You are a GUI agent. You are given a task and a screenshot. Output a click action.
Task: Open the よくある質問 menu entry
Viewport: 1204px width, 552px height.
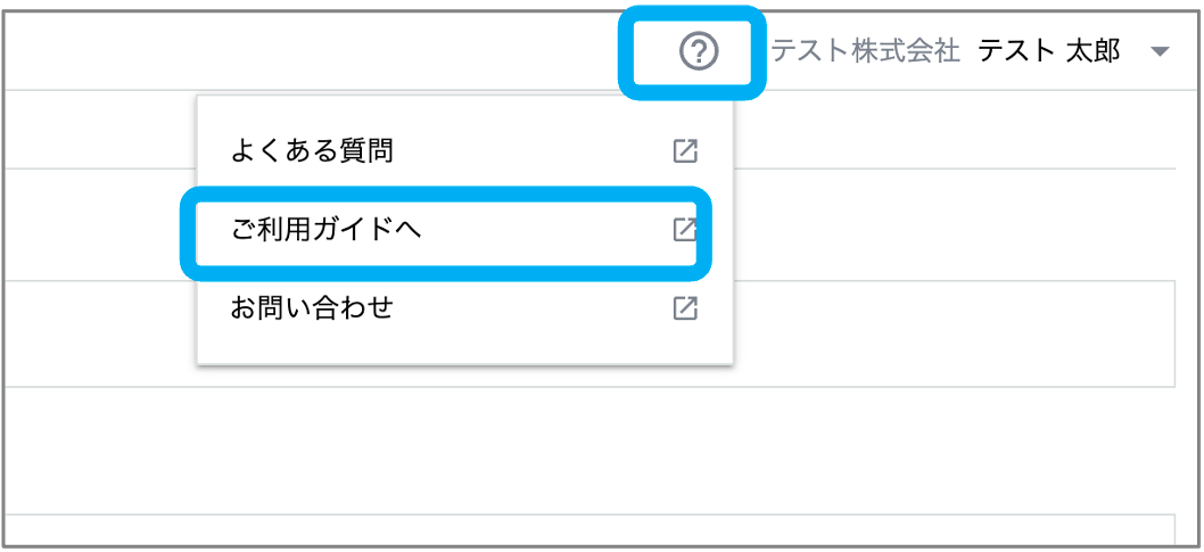(465, 151)
